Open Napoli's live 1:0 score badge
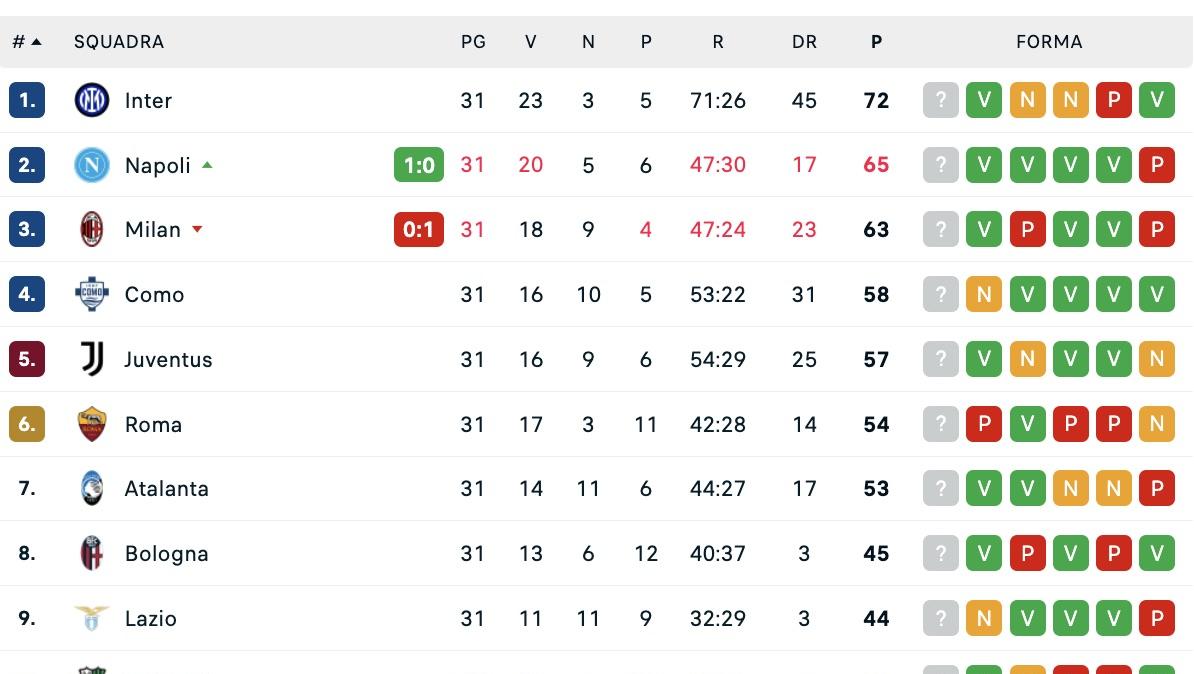 point(418,165)
